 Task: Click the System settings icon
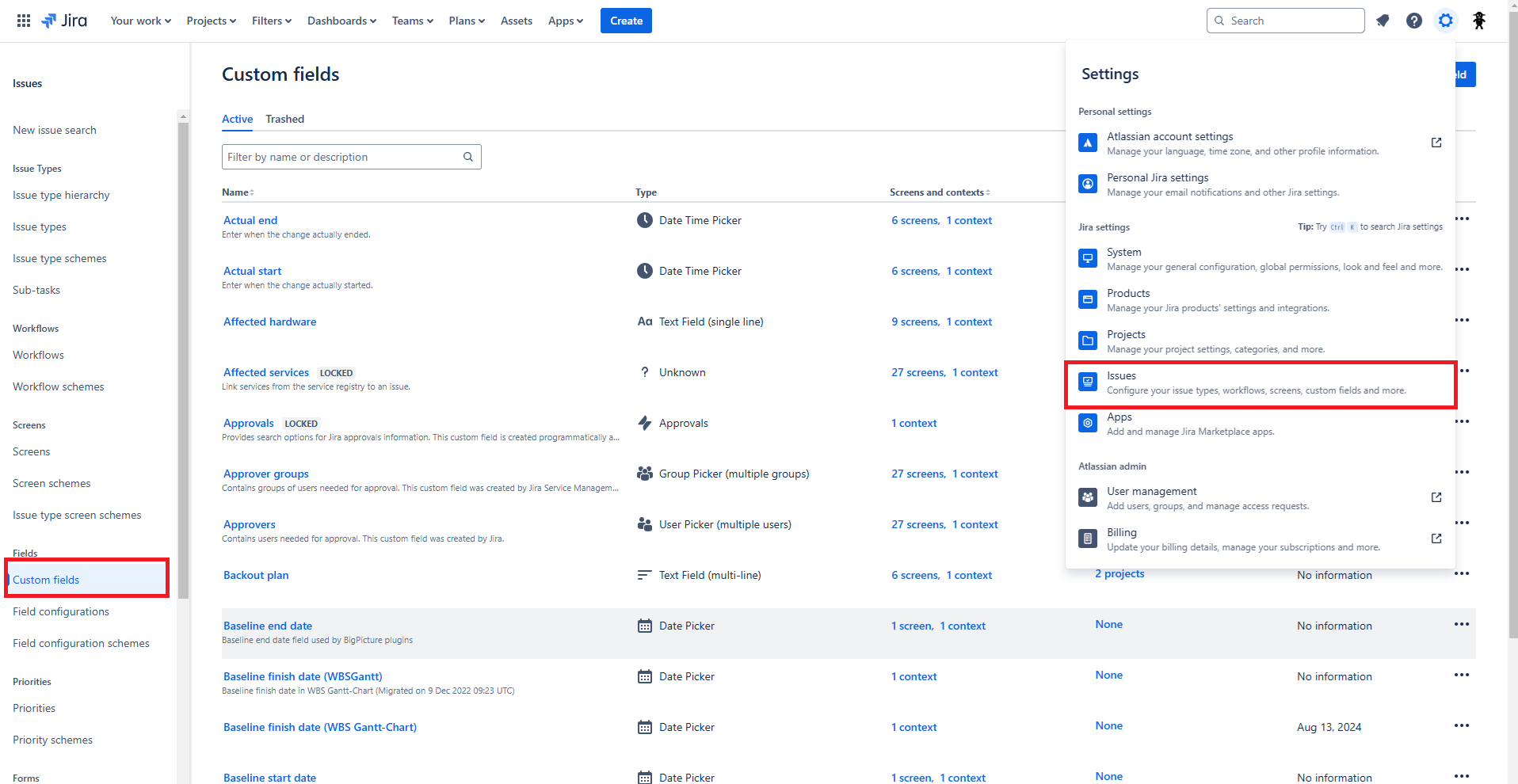pos(1088,259)
